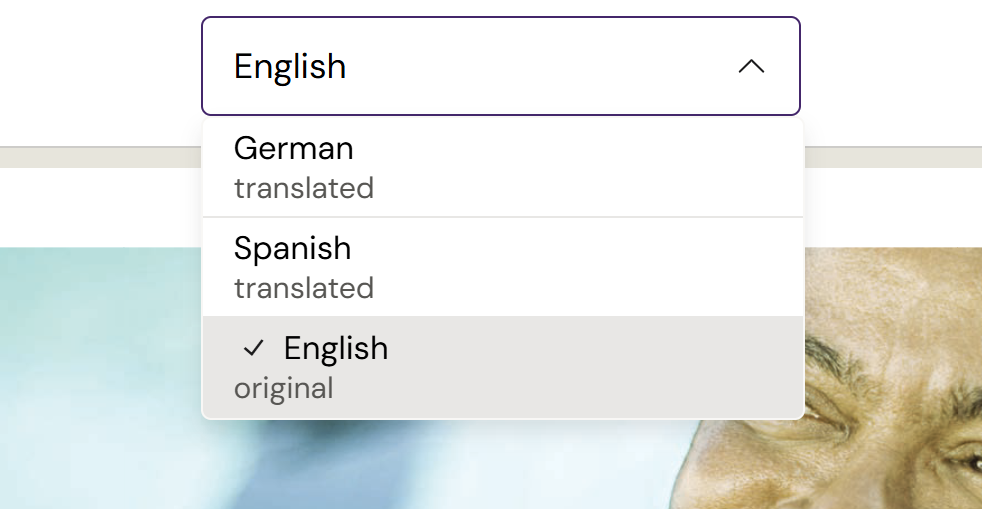Viewport: 982px width, 509px height.
Task: Click blank area right of Spanish entry
Action: click(x=600, y=267)
